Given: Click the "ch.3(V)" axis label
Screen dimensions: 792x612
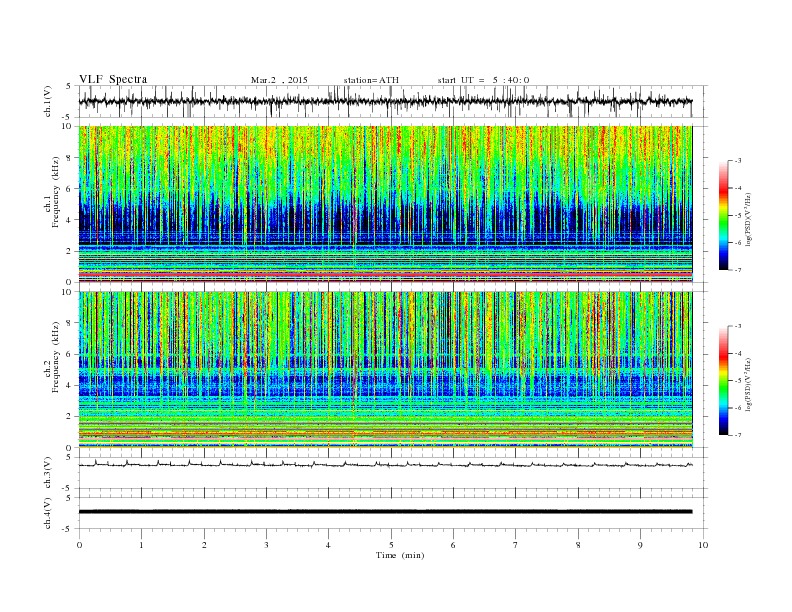Looking at the screenshot, I should click(48, 473).
